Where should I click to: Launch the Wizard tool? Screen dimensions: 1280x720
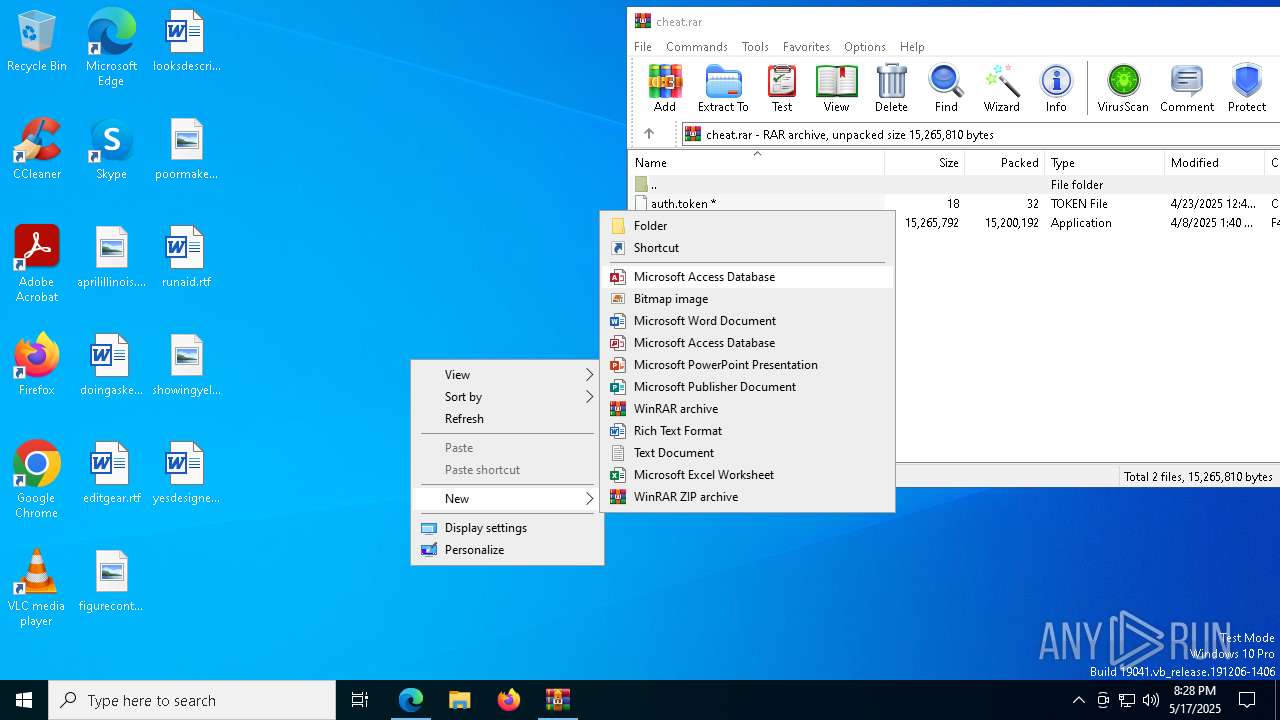click(1001, 89)
